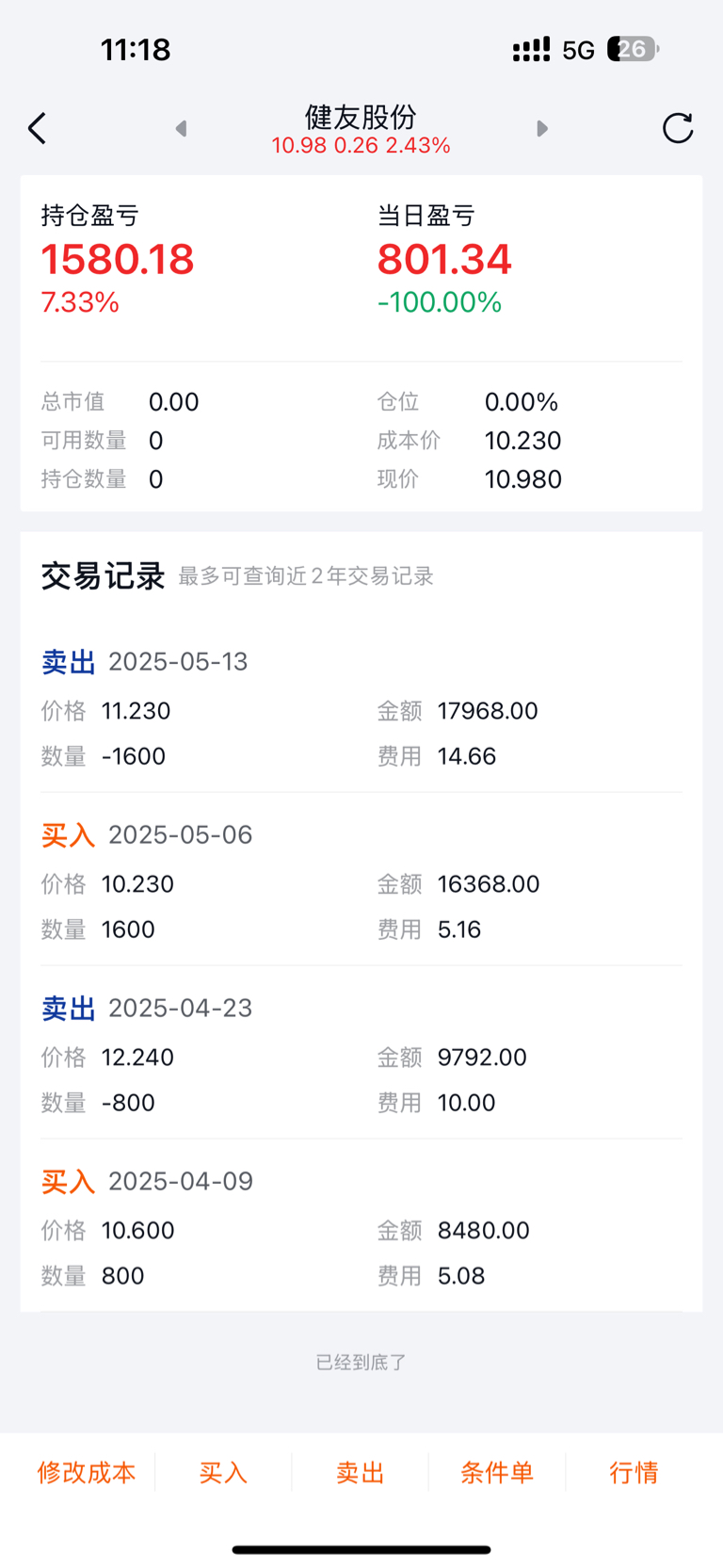
Task: Go to previous stock with left triangle
Action: (x=181, y=128)
